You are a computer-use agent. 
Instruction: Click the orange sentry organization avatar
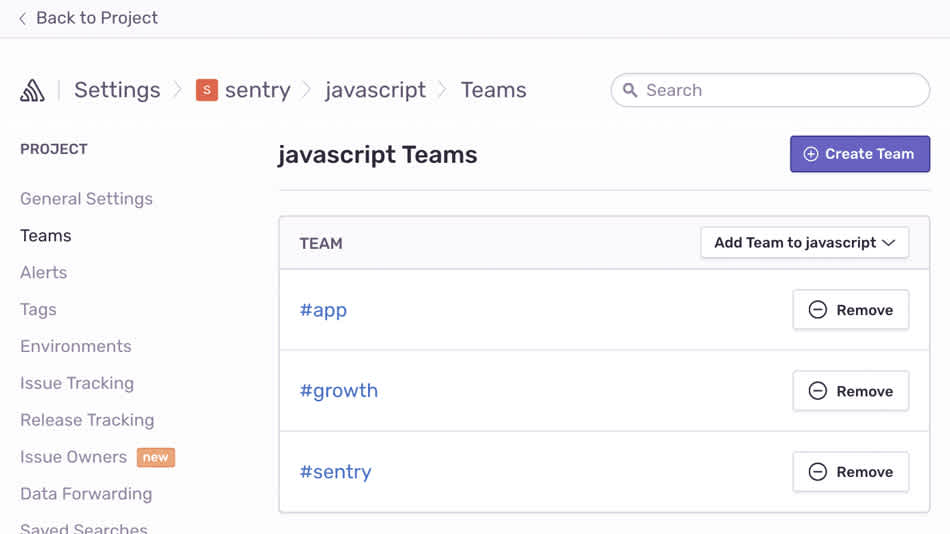point(207,90)
